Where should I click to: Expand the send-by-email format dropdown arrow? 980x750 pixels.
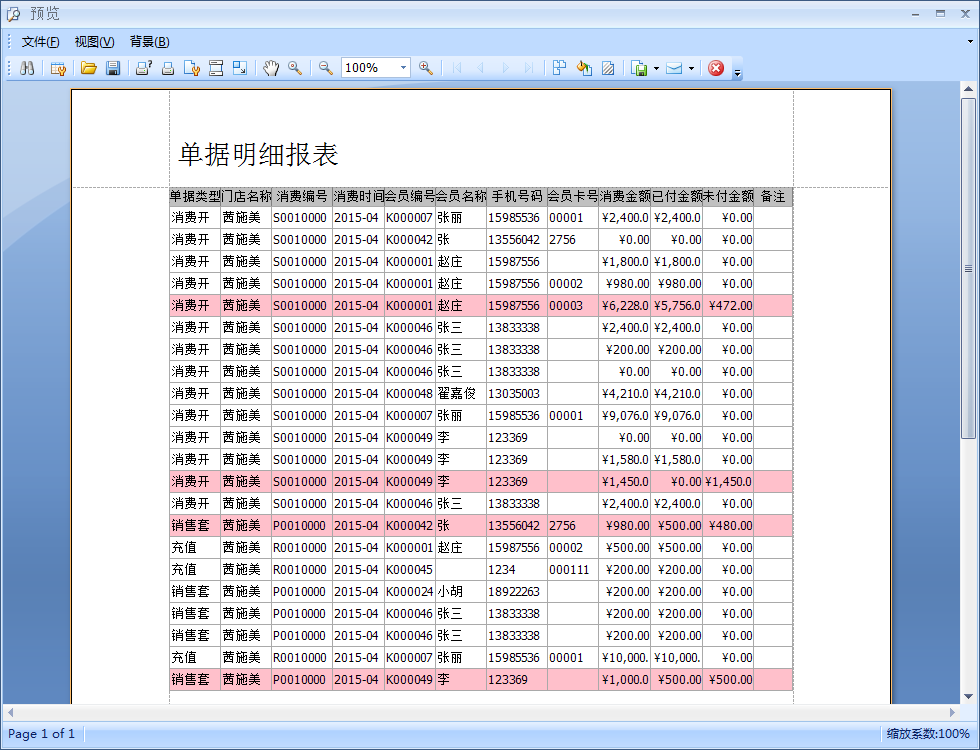[x=691, y=68]
